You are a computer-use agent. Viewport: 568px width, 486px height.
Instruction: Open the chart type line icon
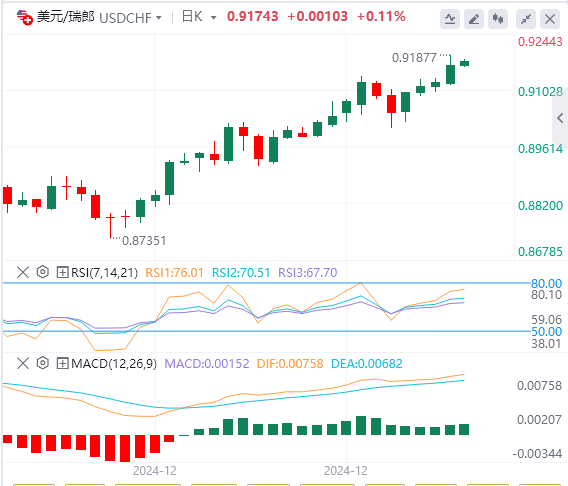click(450, 19)
